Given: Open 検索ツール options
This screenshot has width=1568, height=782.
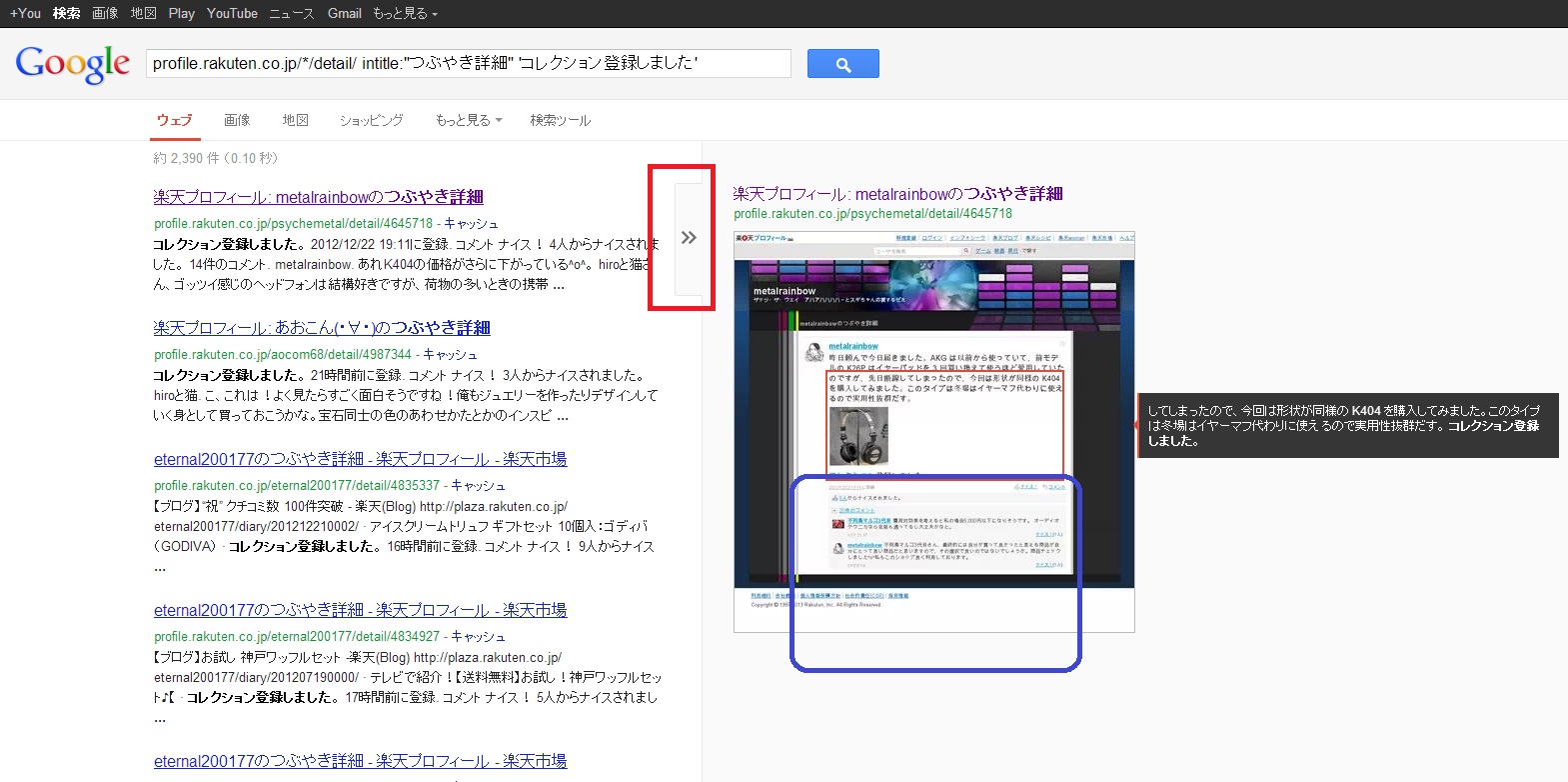Looking at the screenshot, I should click(x=560, y=120).
